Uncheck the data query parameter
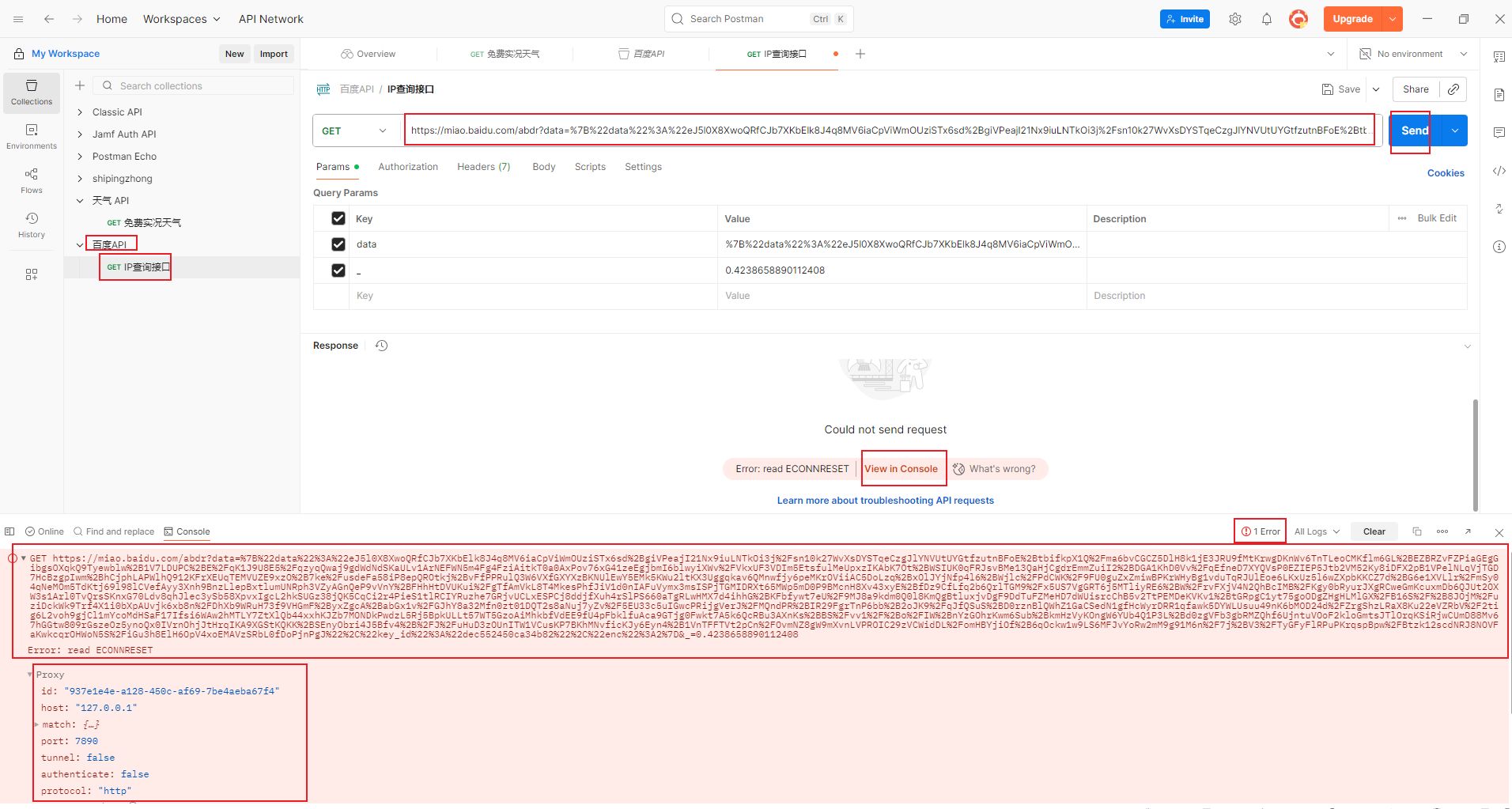The width and height of the screenshot is (1512, 809). point(338,244)
